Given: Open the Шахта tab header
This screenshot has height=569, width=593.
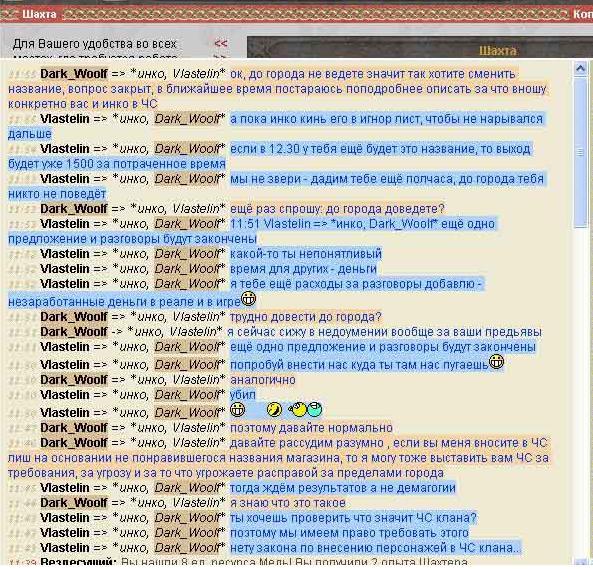Looking at the screenshot, I should tap(39, 14).
